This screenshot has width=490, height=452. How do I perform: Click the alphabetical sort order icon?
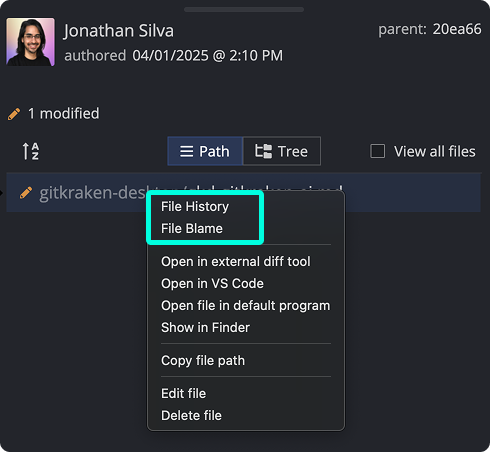click(x=31, y=151)
